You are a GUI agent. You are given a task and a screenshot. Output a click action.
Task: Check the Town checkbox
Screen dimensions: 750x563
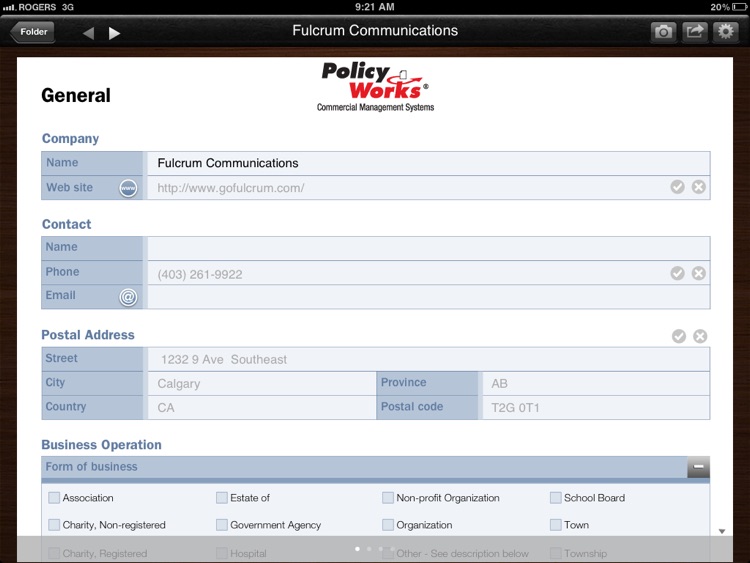tap(555, 525)
